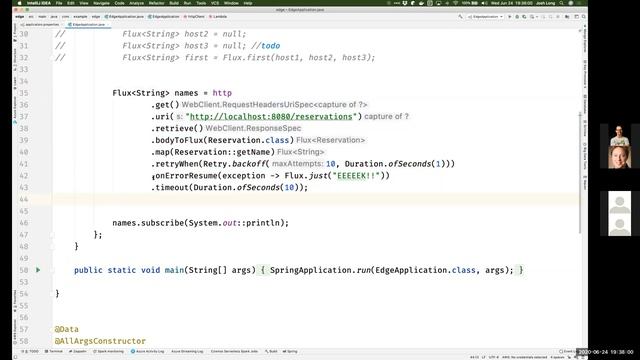Click the httpClient breadcrumb item

[x=194, y=17]
